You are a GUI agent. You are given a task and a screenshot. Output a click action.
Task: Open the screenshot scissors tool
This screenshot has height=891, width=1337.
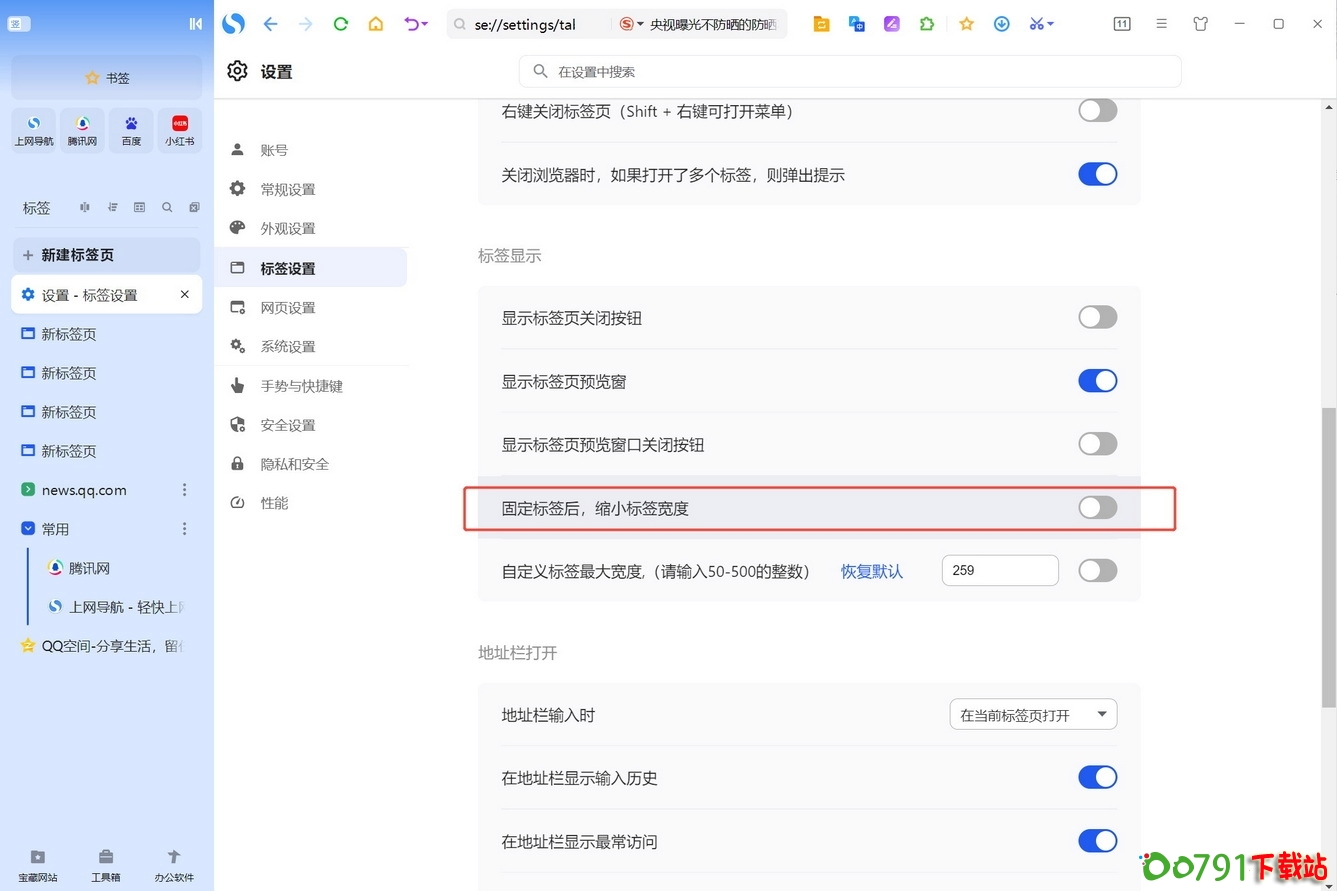[x=1035, y=23]
